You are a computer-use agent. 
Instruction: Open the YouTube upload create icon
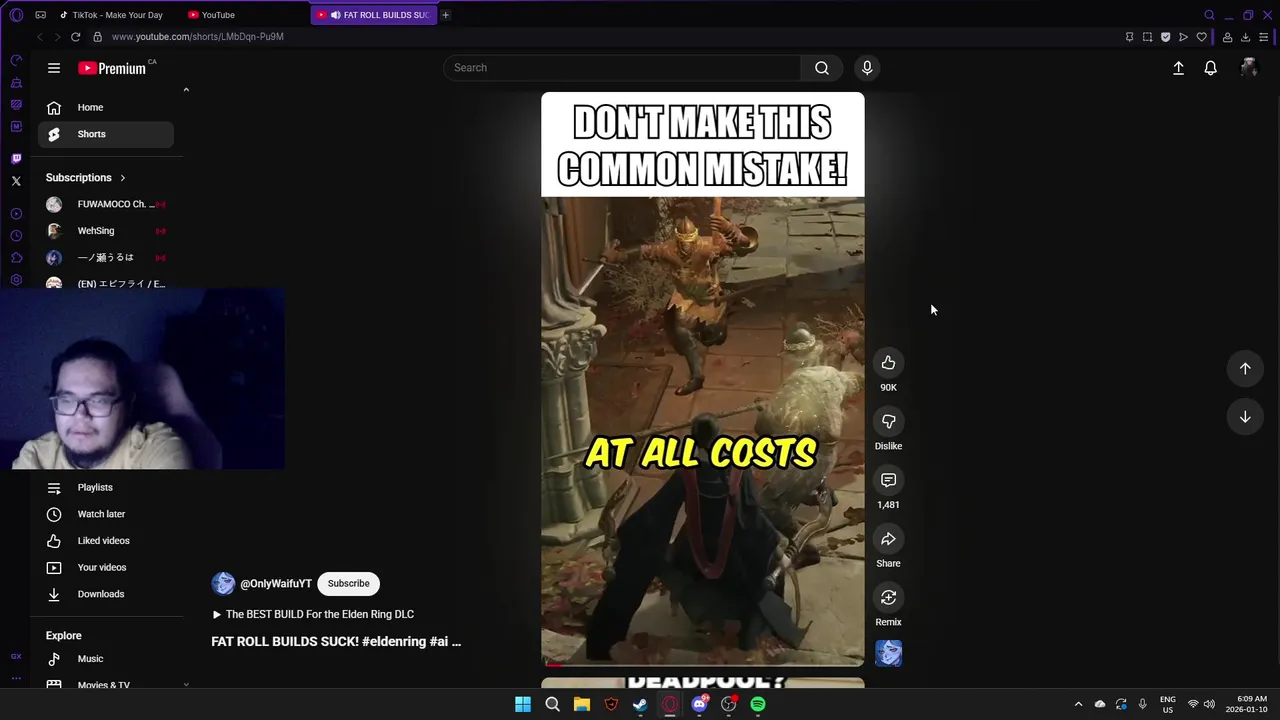1178,68
